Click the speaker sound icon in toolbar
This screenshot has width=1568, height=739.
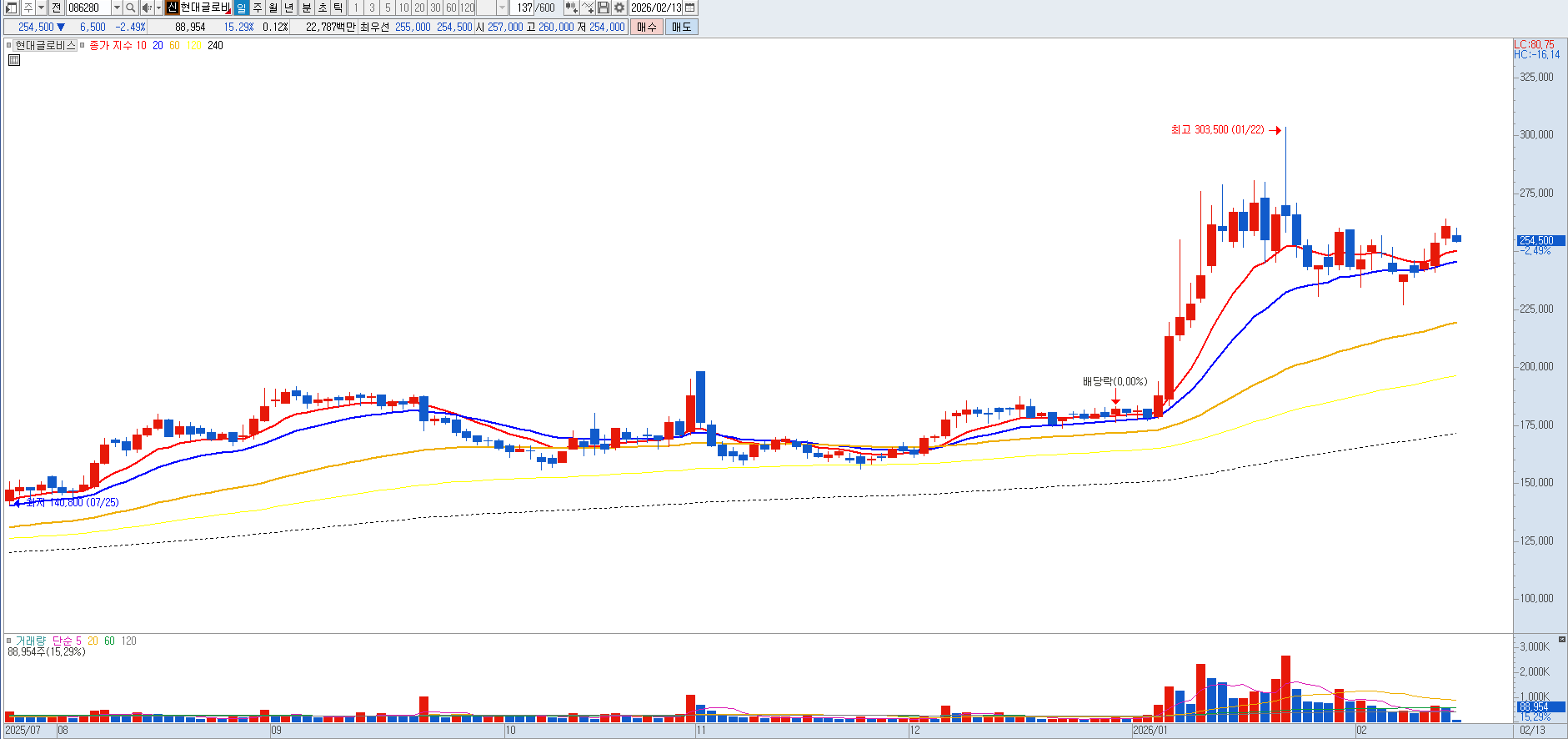click(x=147, y=8)
